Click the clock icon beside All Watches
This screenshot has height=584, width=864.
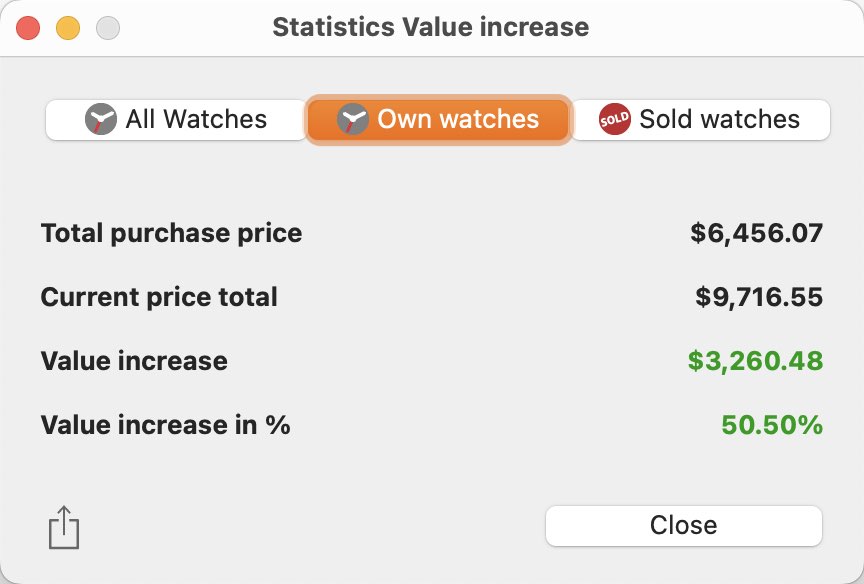101,119
